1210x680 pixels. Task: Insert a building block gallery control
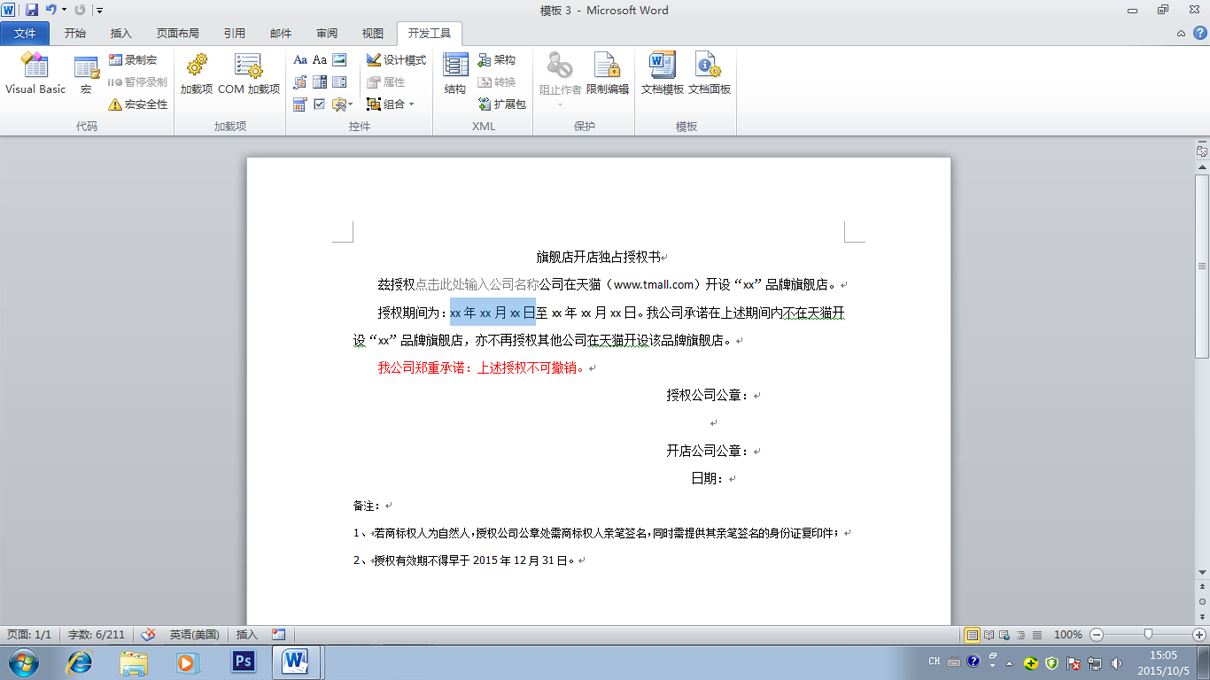click(300, 82)
